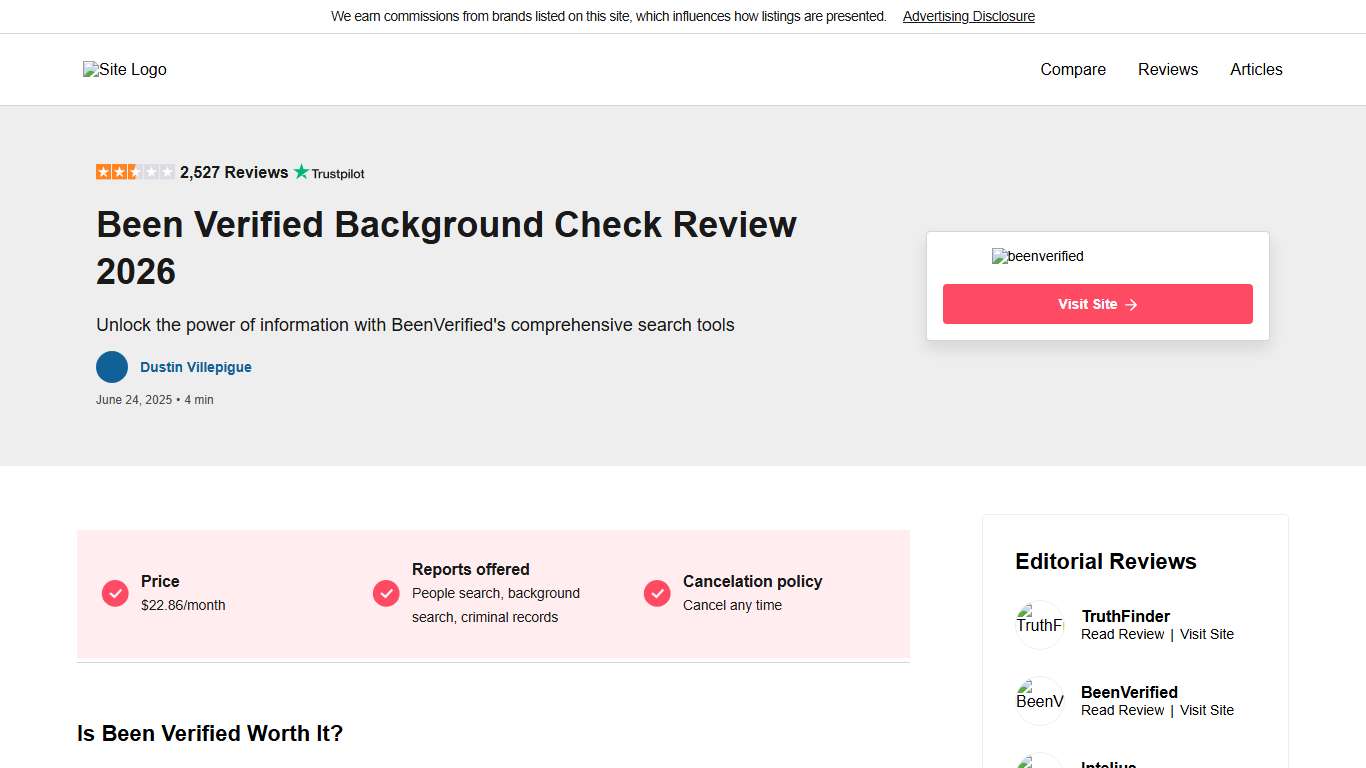The height and width of the screenshot is (768, 1366).
Task: Select Reviews in the top navigation
Action: pyautogui.click(x=1167, y=69)
